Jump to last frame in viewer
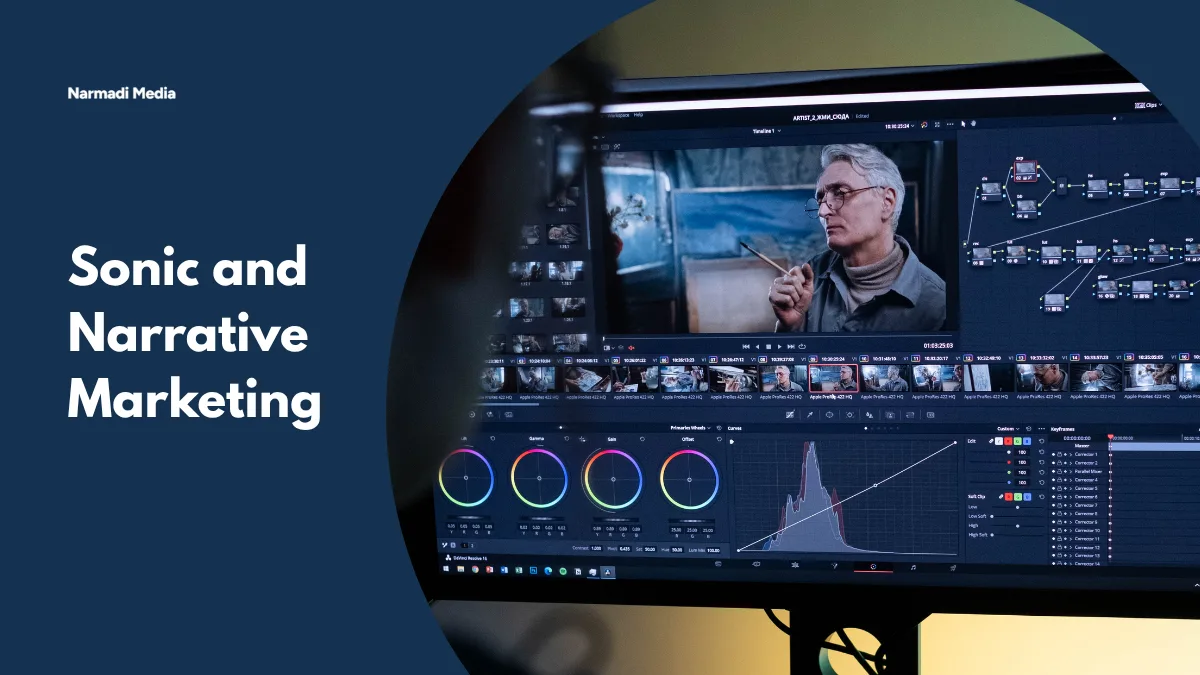The width and height of the screenshot is (1200, 675). [791, 346]
